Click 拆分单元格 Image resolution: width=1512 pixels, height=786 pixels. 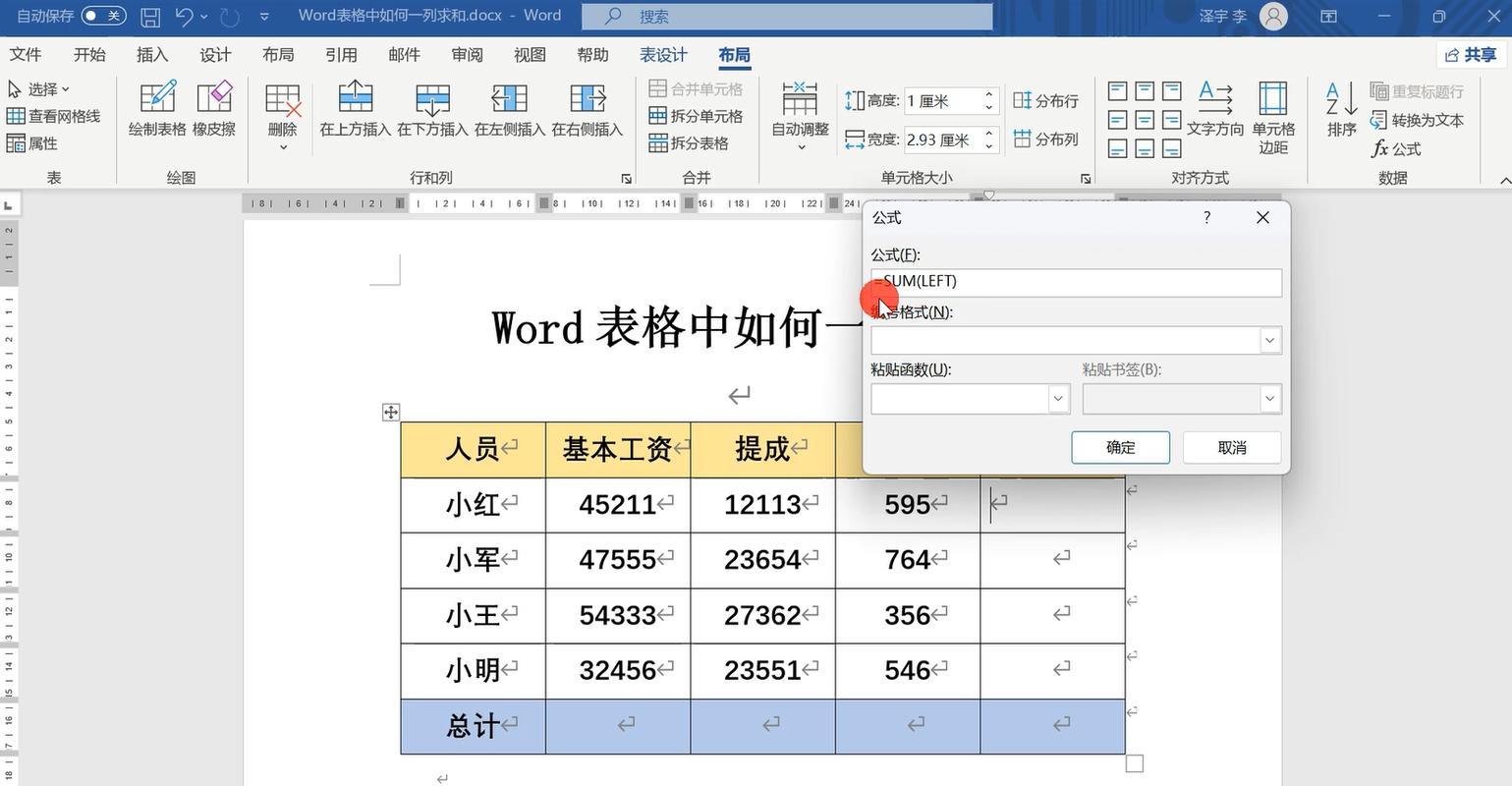coord(696,116)
